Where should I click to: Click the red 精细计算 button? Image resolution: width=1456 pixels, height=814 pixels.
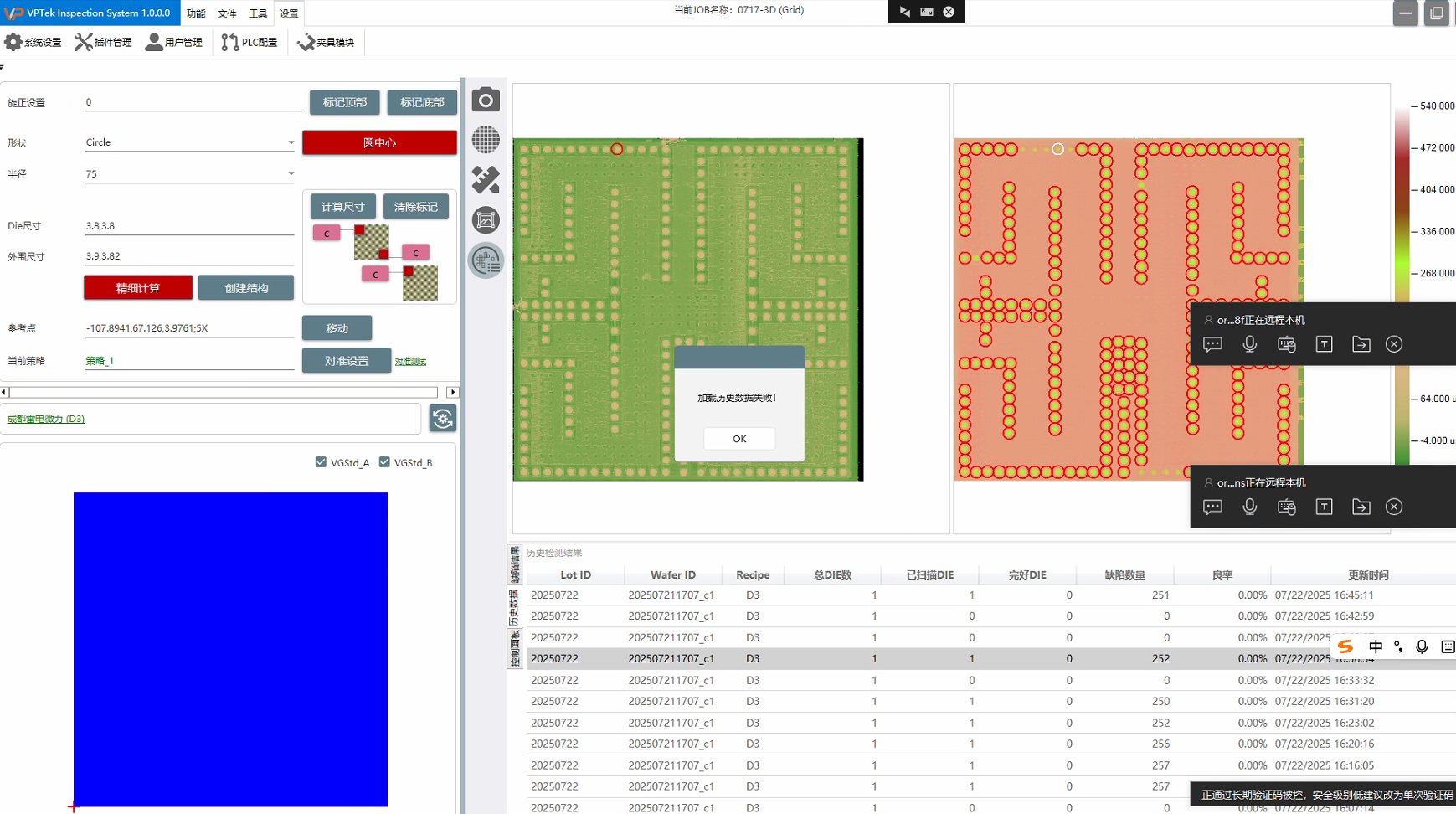138,288
